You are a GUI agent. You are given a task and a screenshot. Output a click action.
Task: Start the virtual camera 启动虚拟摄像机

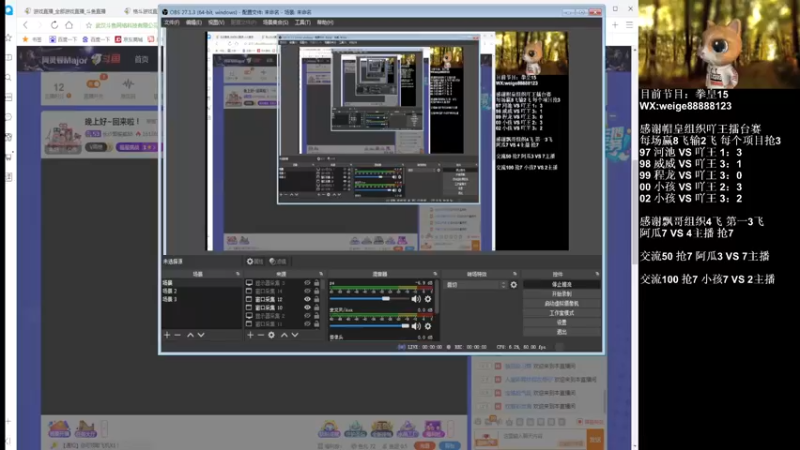562,304
